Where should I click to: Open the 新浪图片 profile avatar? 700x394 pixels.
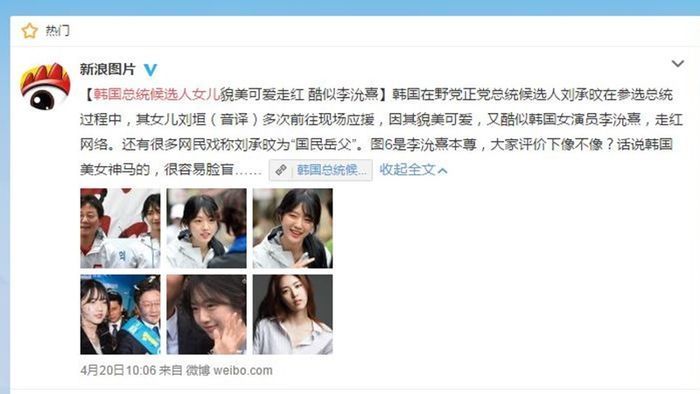coord(45,87)
